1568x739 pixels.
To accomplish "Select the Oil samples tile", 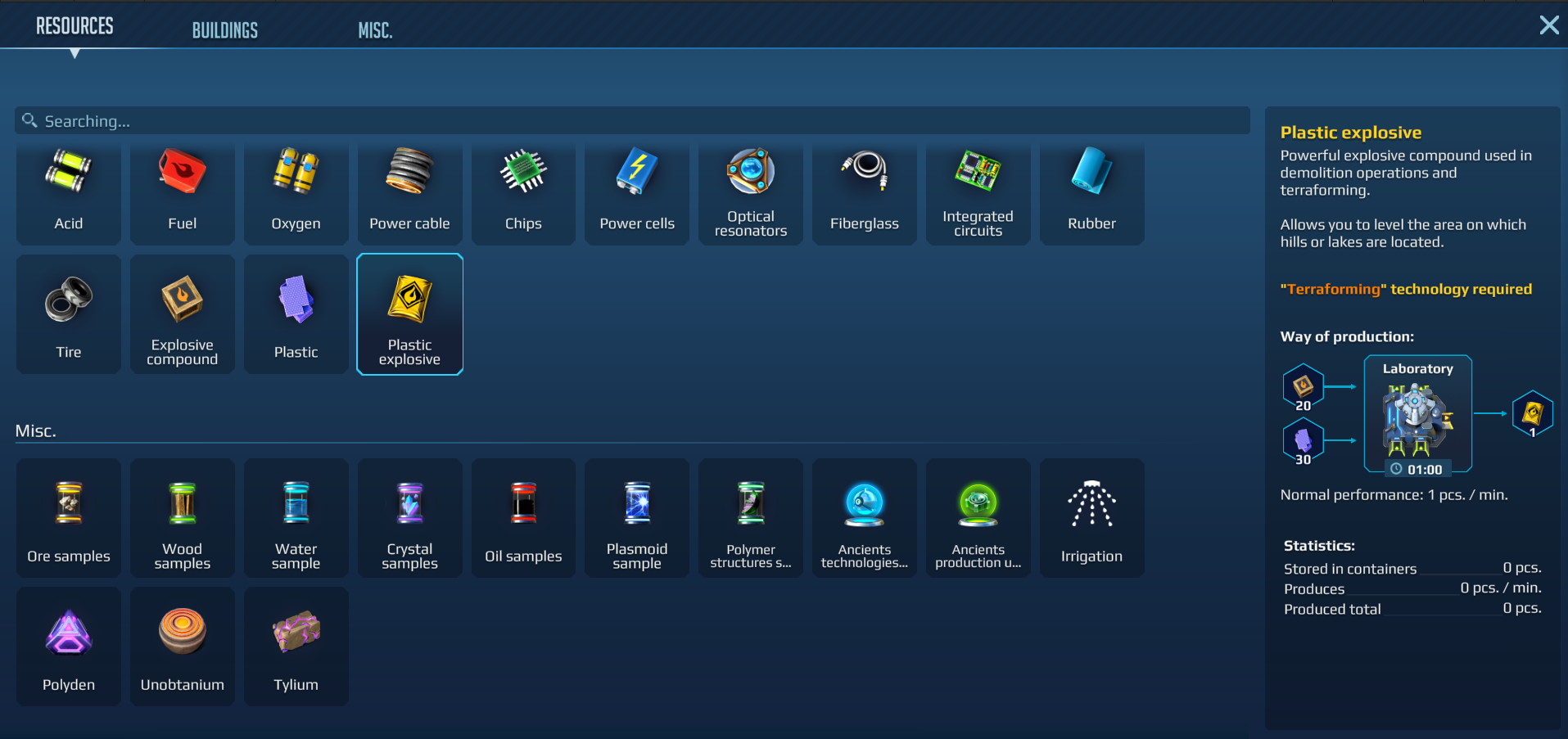I will (524, 518).
